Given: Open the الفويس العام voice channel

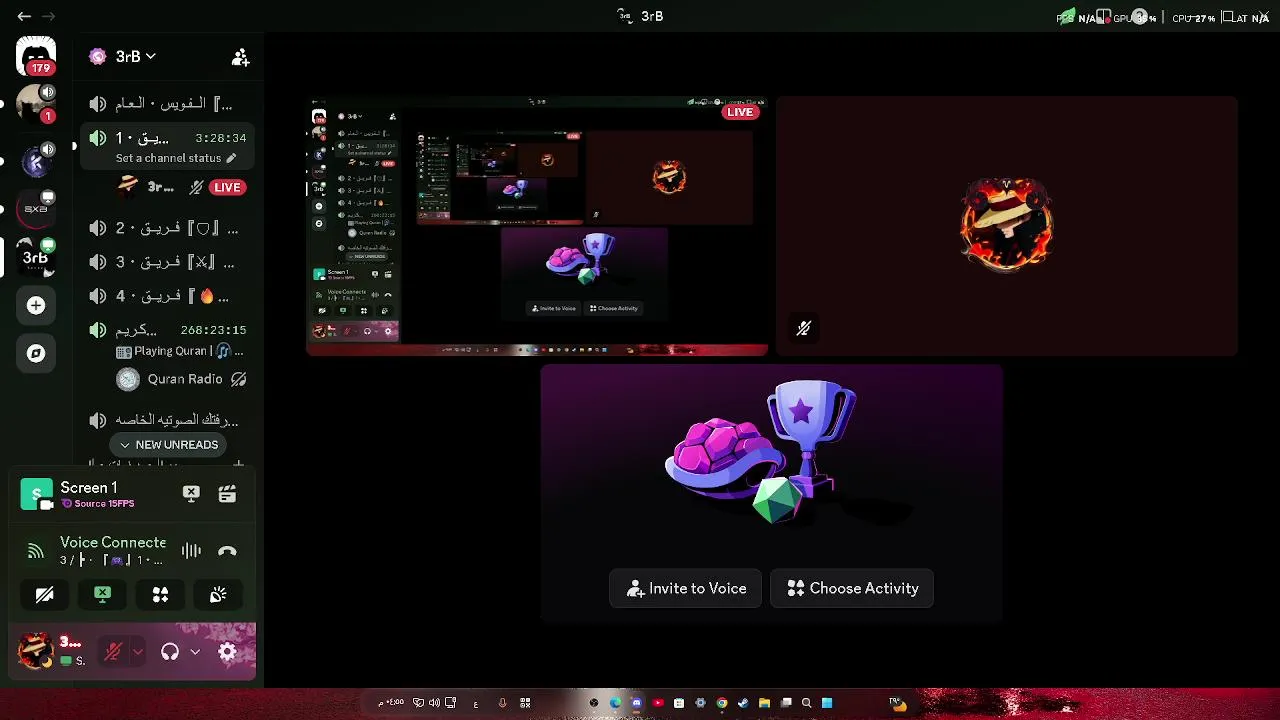Looking at the screenshot, I should [167, 104].
